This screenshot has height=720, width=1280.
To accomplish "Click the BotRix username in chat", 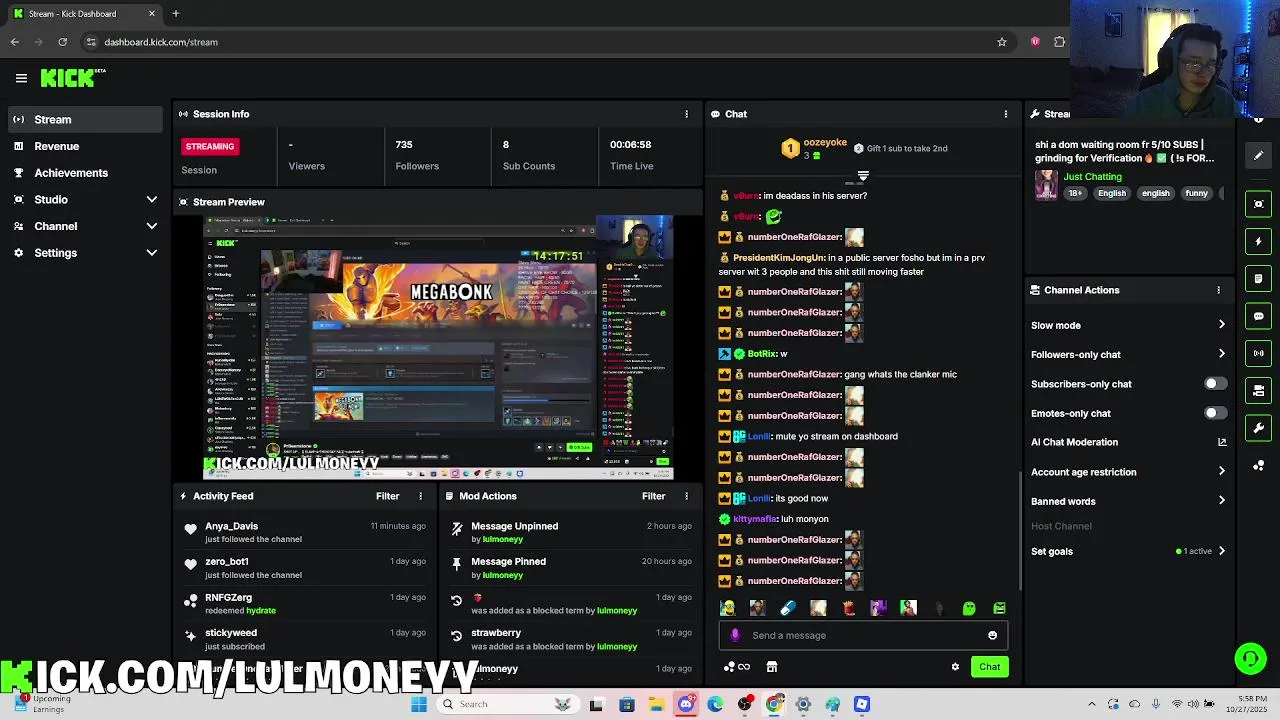I will tap(762, 354).
